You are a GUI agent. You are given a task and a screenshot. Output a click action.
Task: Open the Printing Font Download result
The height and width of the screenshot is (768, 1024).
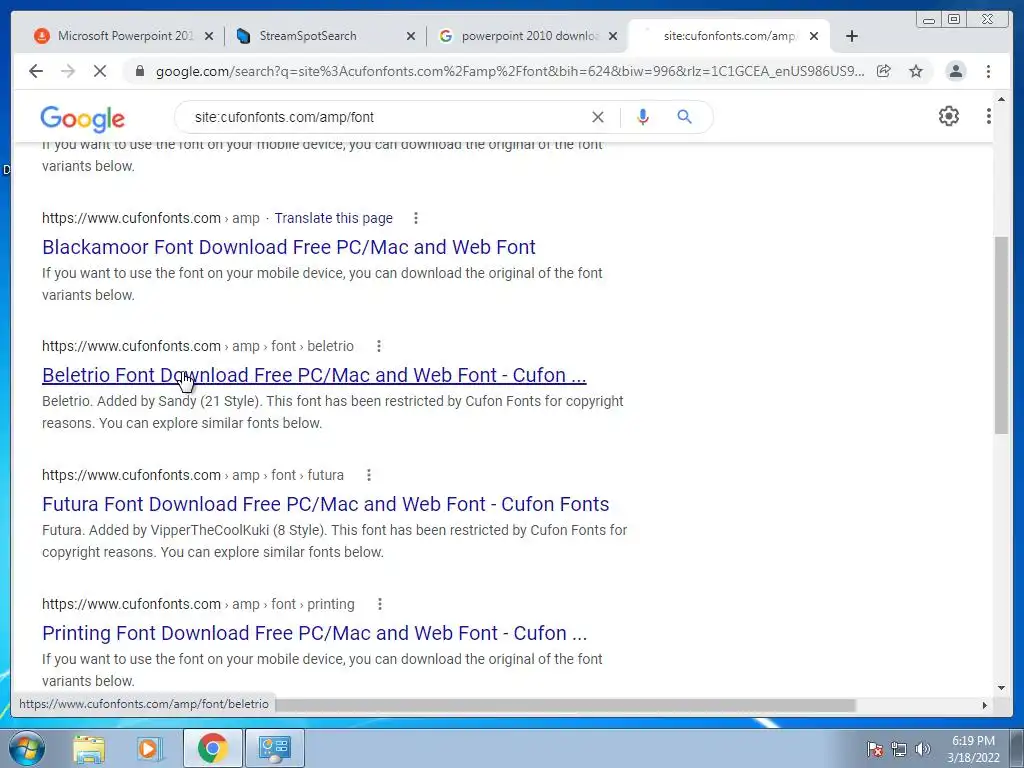point(315,633)
